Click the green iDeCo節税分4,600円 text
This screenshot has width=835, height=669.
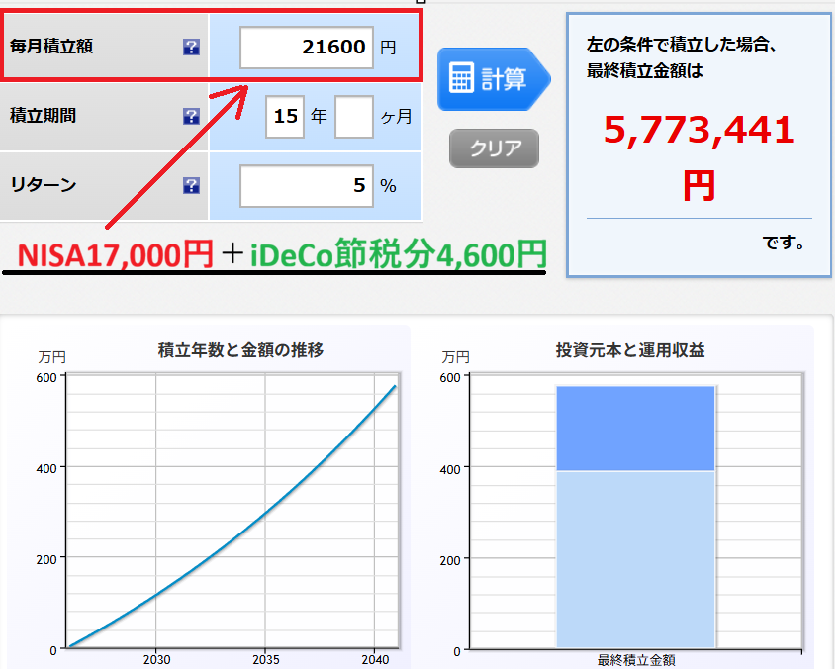pyautogui.click(x=398, y=255)
